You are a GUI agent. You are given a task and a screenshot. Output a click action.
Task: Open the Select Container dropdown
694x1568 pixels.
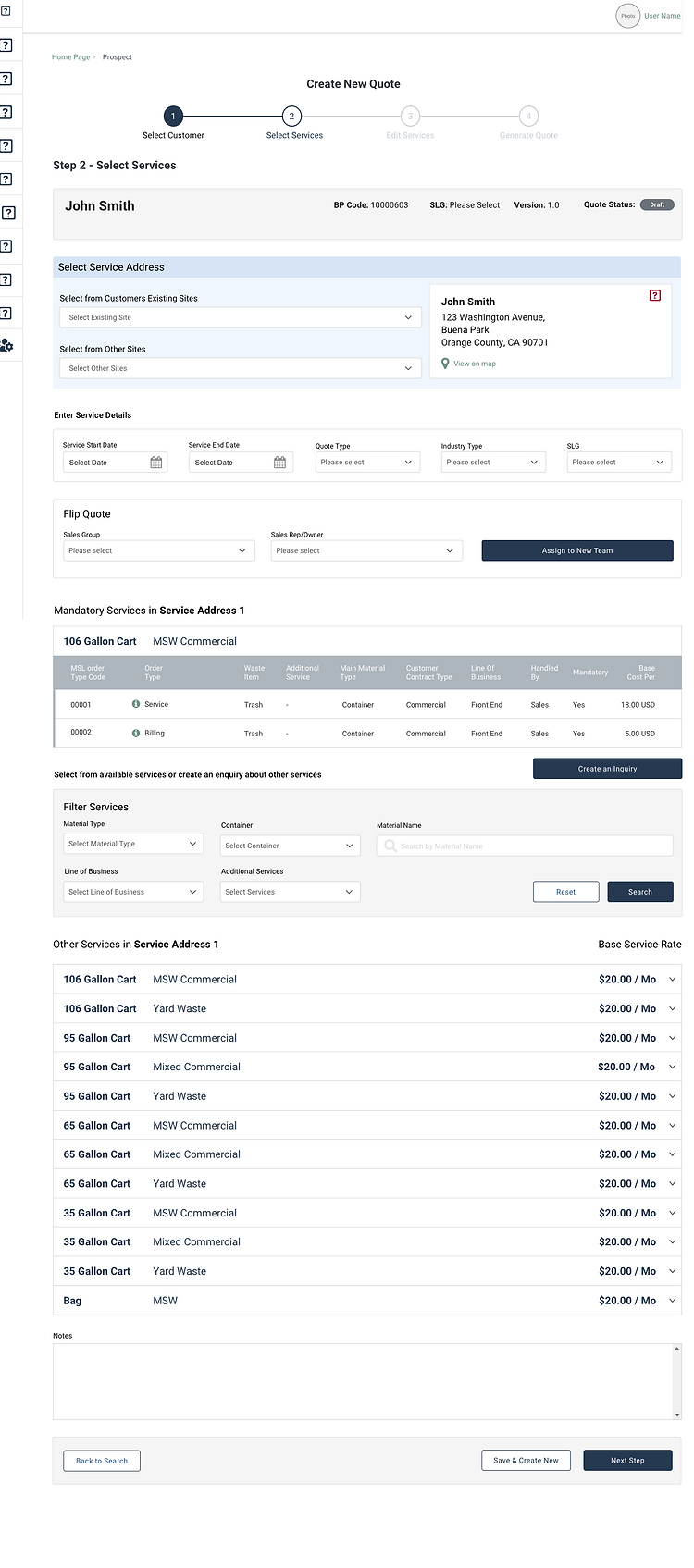(x=291, y=846)
